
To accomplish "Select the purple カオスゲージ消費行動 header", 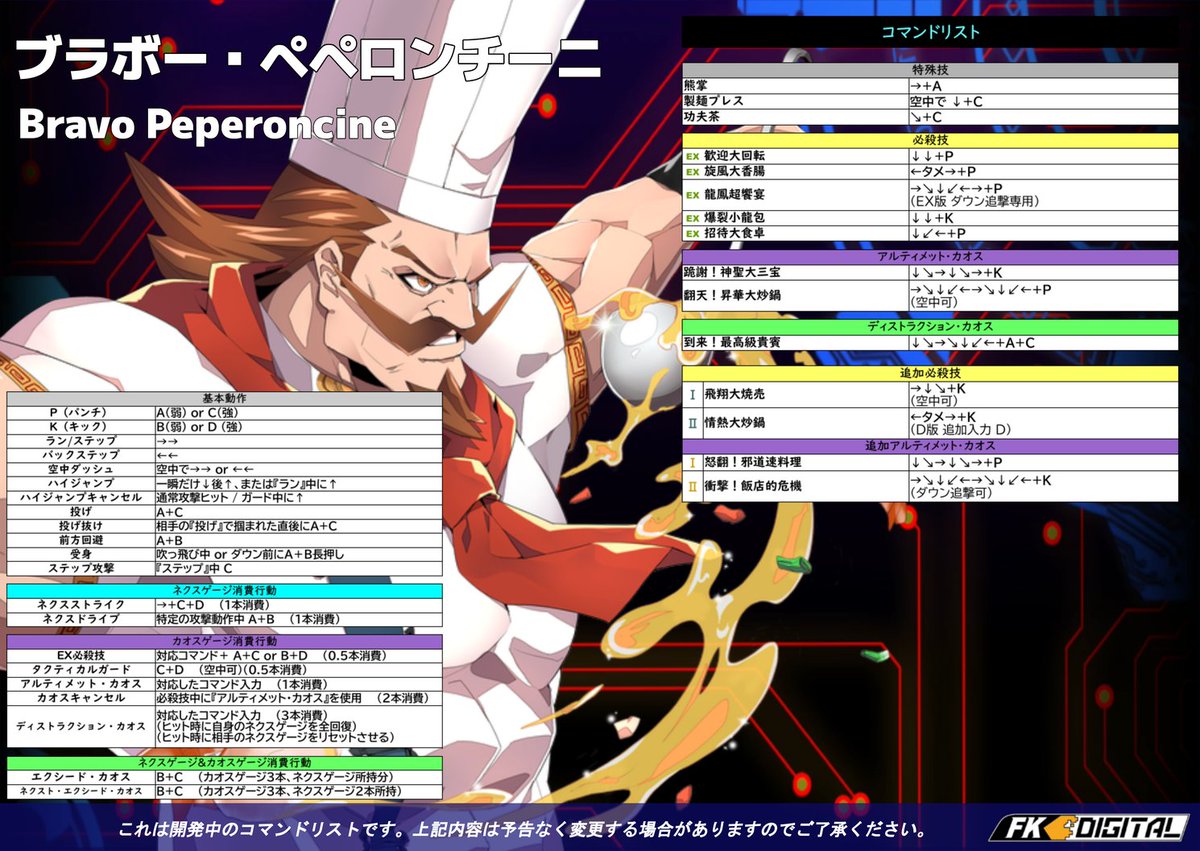I will [224, 640].
